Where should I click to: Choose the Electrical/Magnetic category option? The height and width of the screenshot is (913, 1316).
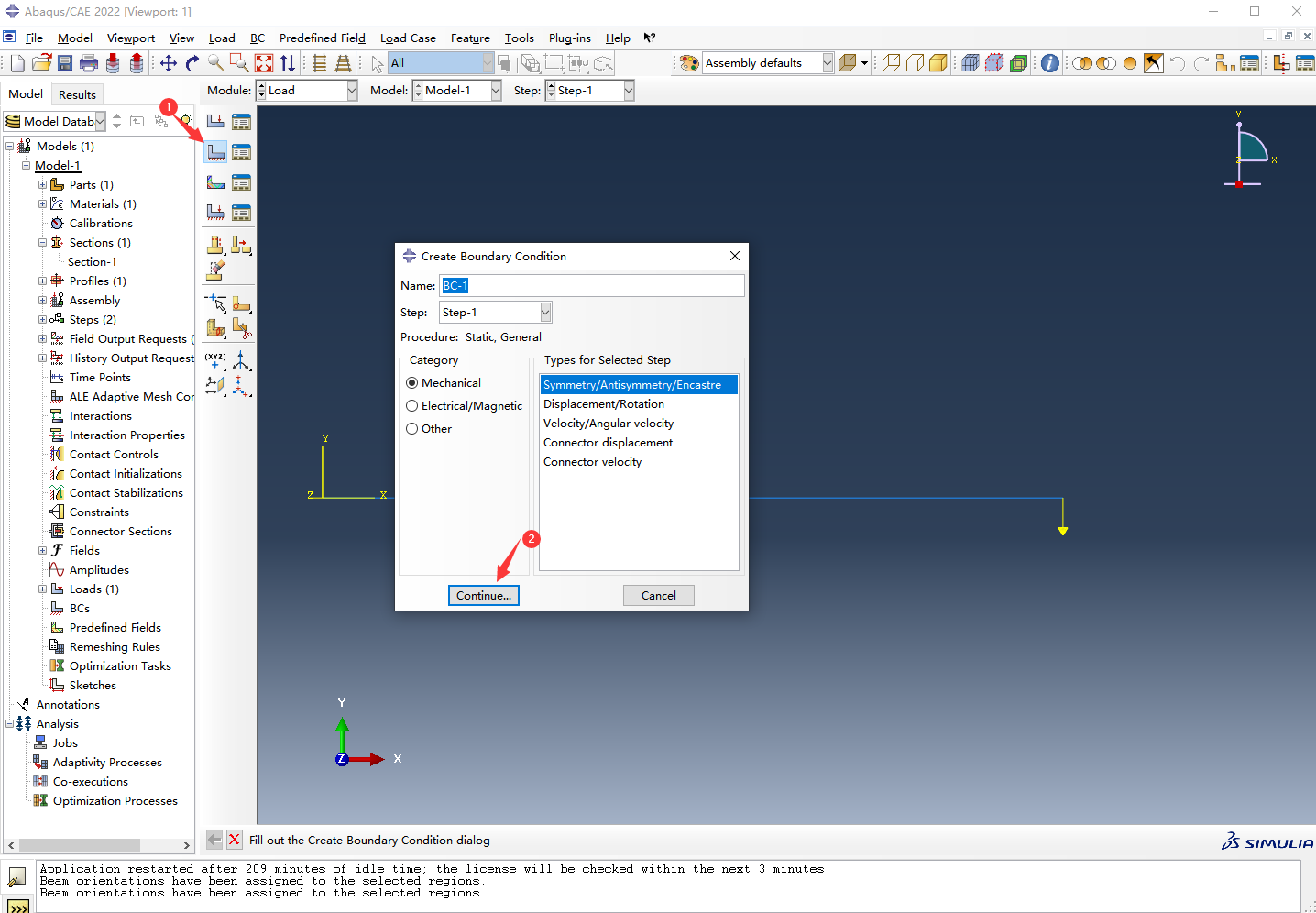(x=412, y=406)
